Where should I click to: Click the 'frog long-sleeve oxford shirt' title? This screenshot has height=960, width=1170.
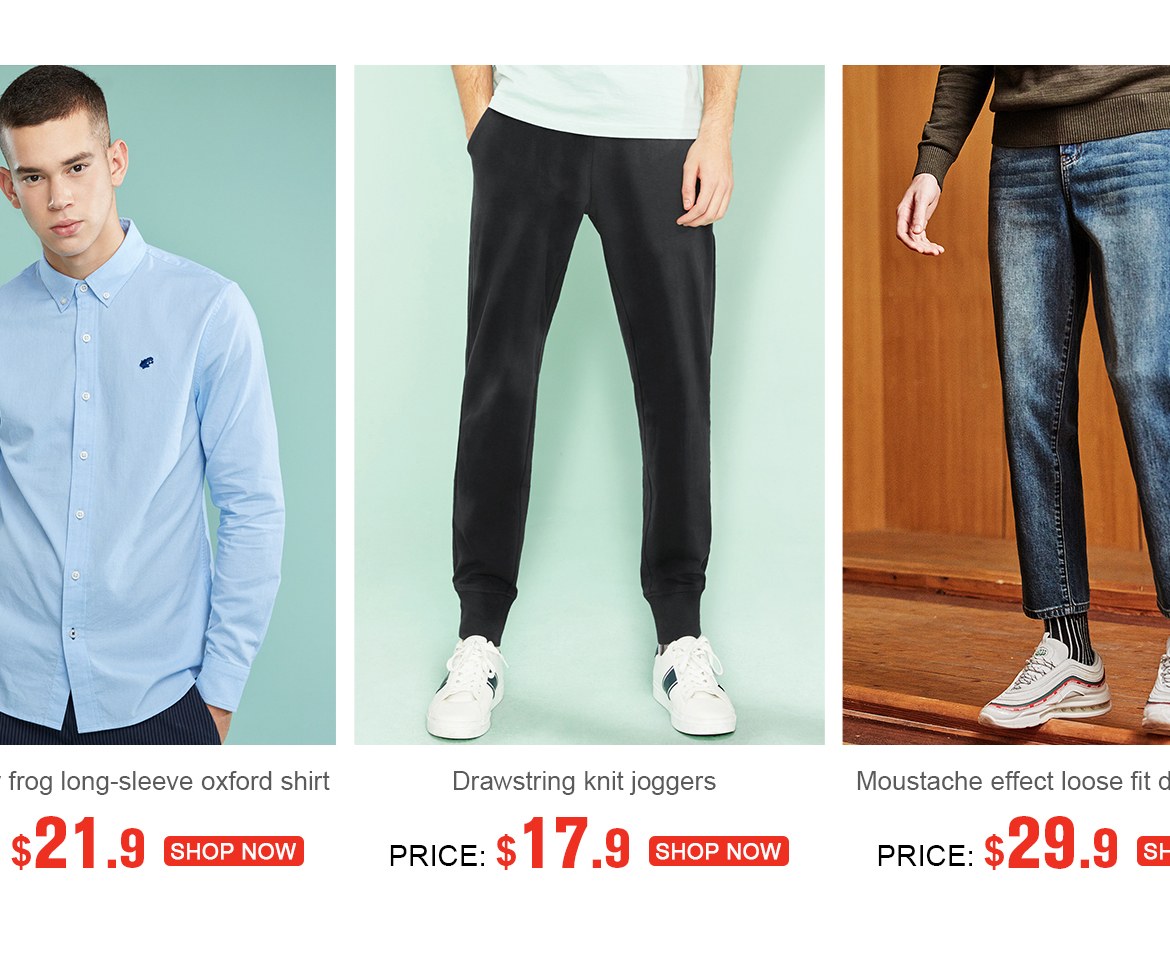(169, 781)
